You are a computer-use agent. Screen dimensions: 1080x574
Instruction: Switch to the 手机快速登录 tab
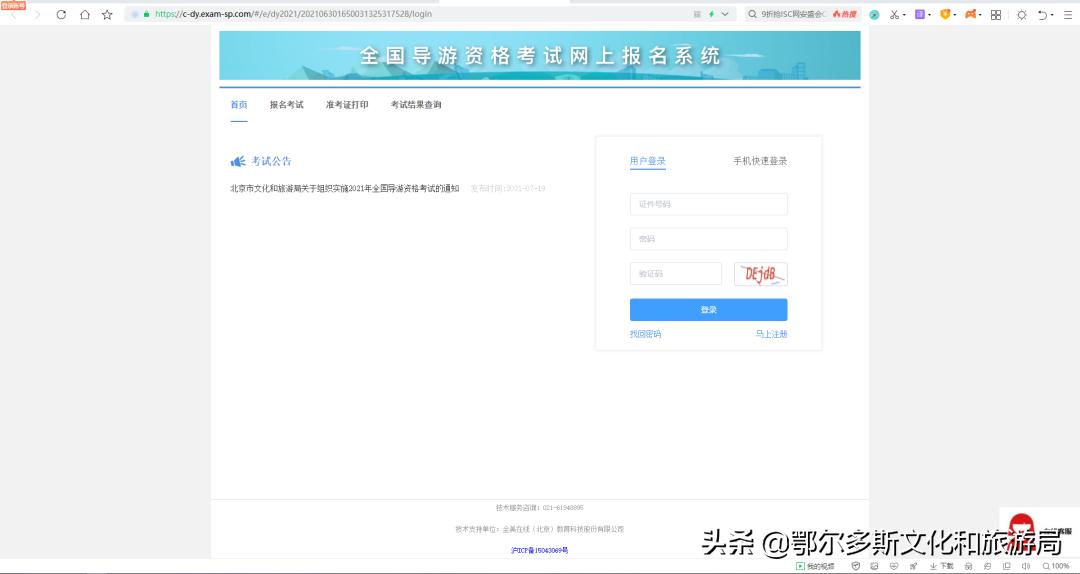(760, 161)
